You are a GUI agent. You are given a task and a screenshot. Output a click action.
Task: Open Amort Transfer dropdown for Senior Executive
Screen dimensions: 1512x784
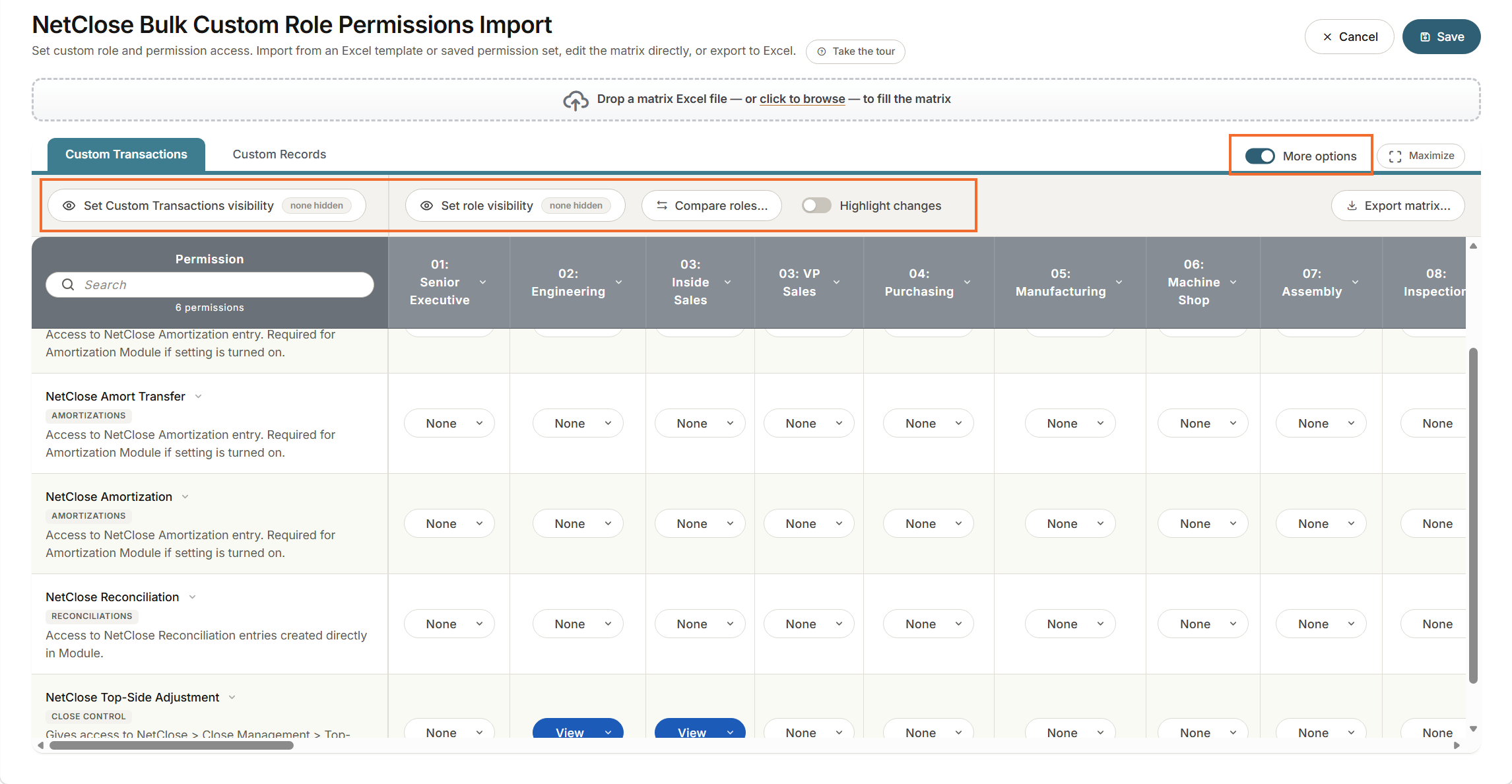click(x=449, y=424)
